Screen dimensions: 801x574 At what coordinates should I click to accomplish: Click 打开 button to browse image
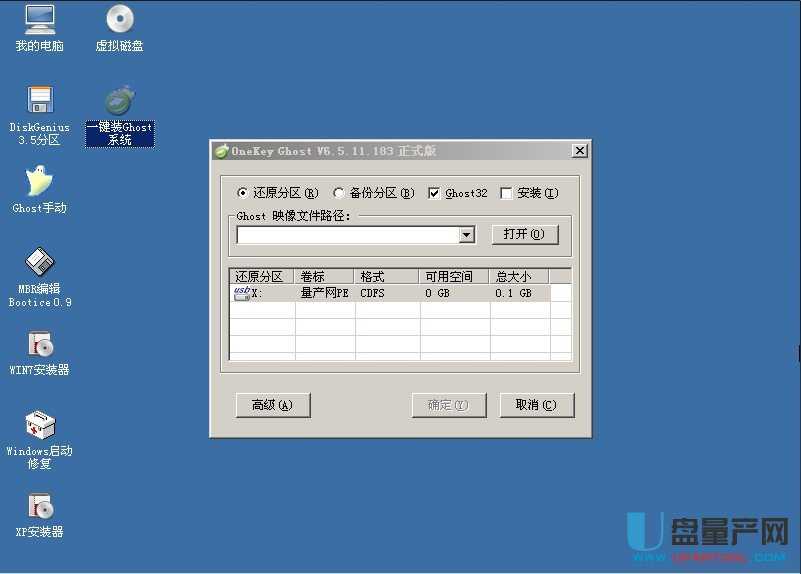524,234
